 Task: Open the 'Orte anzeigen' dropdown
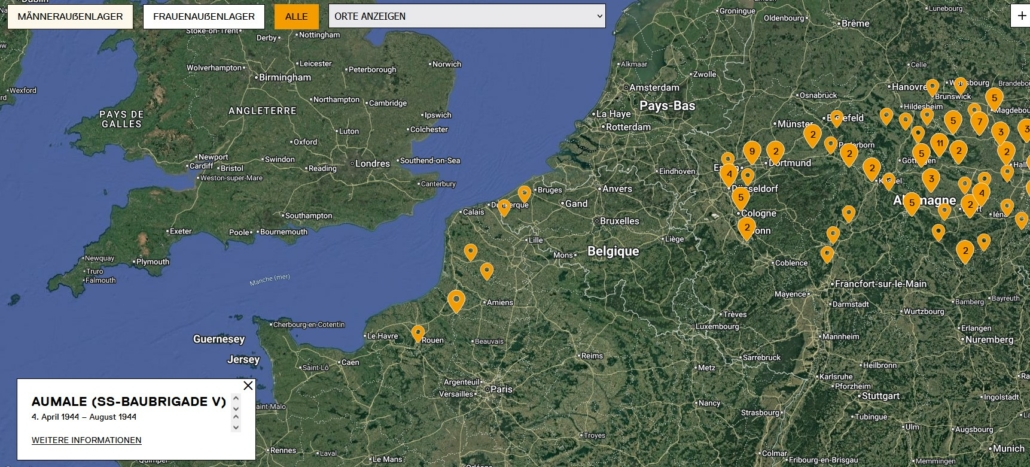pos(467,17)
